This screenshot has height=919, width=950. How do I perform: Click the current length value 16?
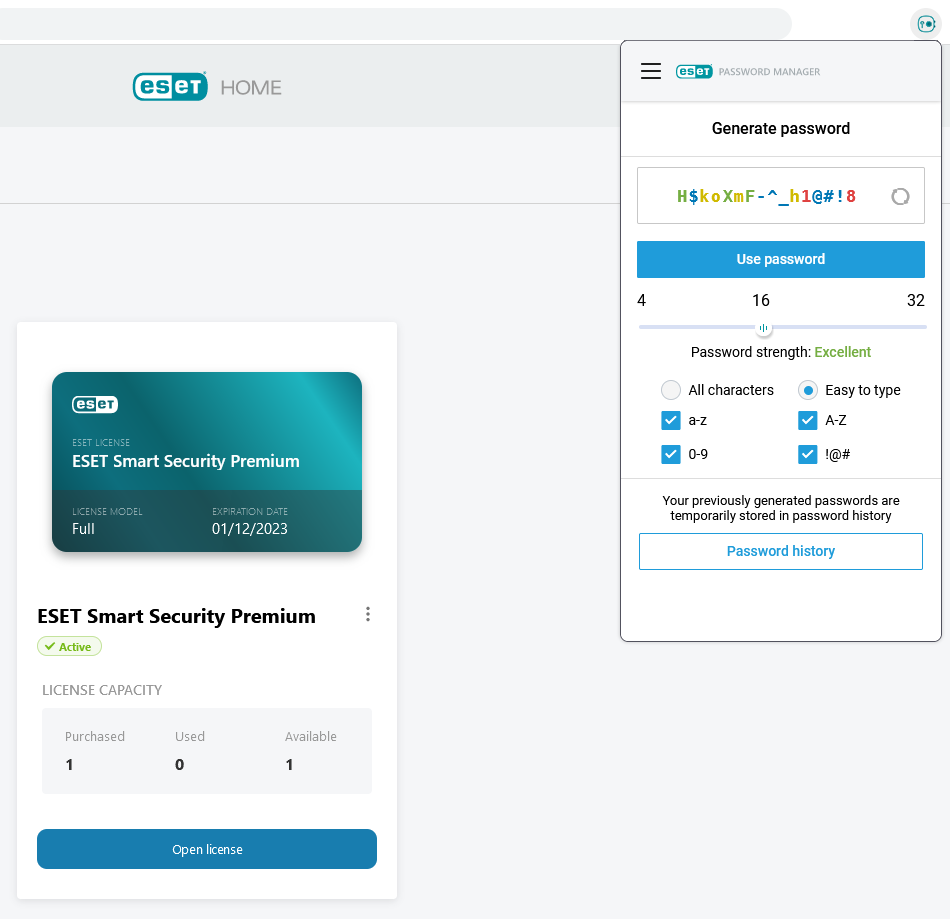click(761, 300)
